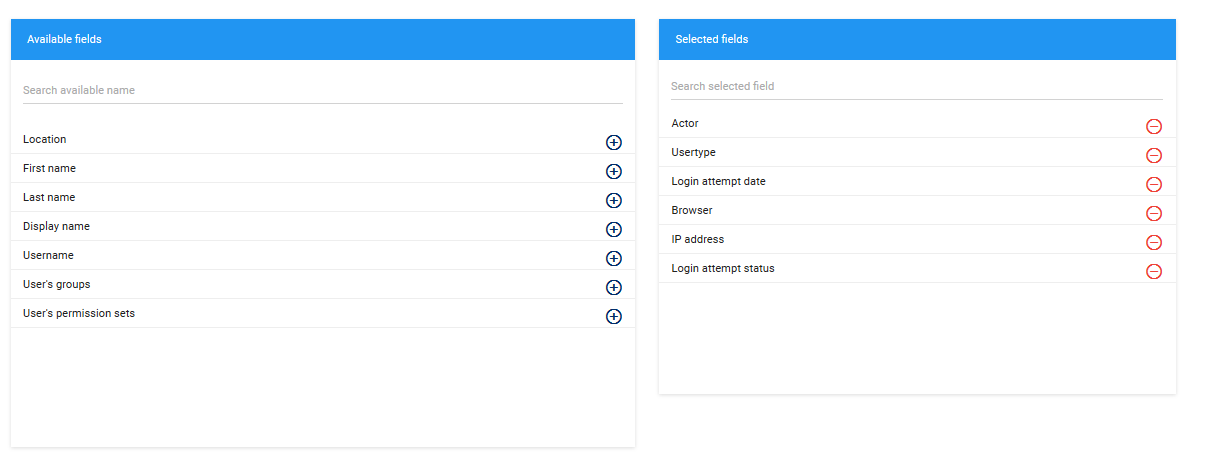Focus the Search available name input
The width and height of the screenshot is (1212, 460).
click(322, 90)
